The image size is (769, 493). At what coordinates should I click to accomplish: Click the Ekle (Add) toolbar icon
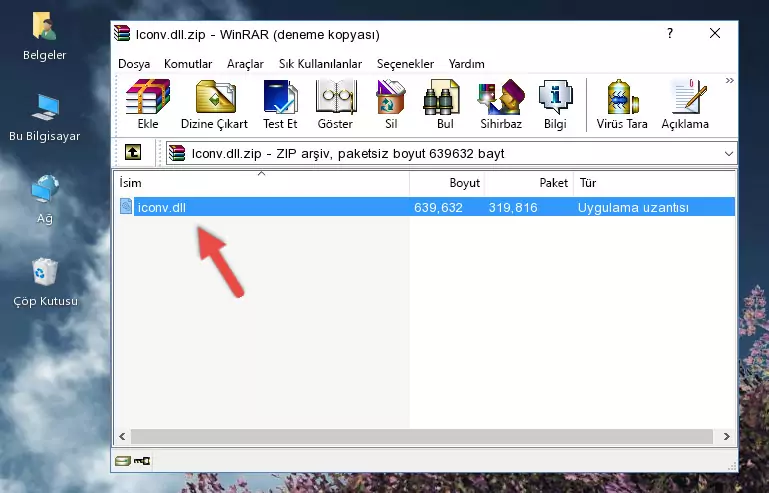coord(148,104)
